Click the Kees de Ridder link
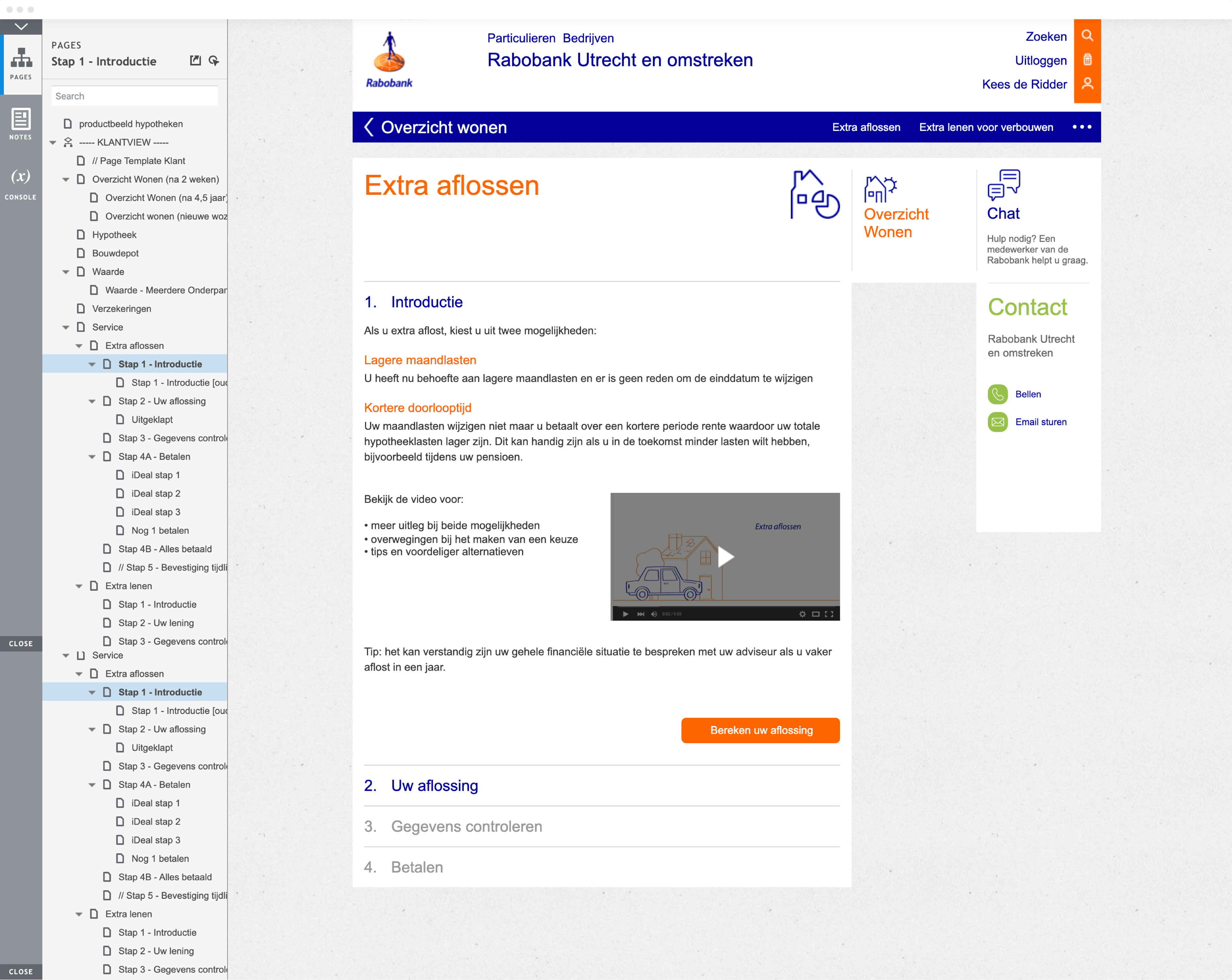 coord(1024,85)
